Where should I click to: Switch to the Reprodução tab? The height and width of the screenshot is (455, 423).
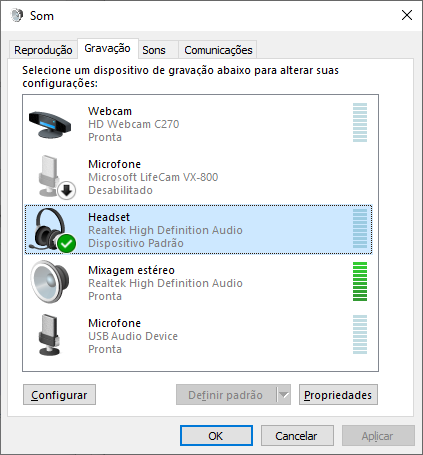coord(43,50)
